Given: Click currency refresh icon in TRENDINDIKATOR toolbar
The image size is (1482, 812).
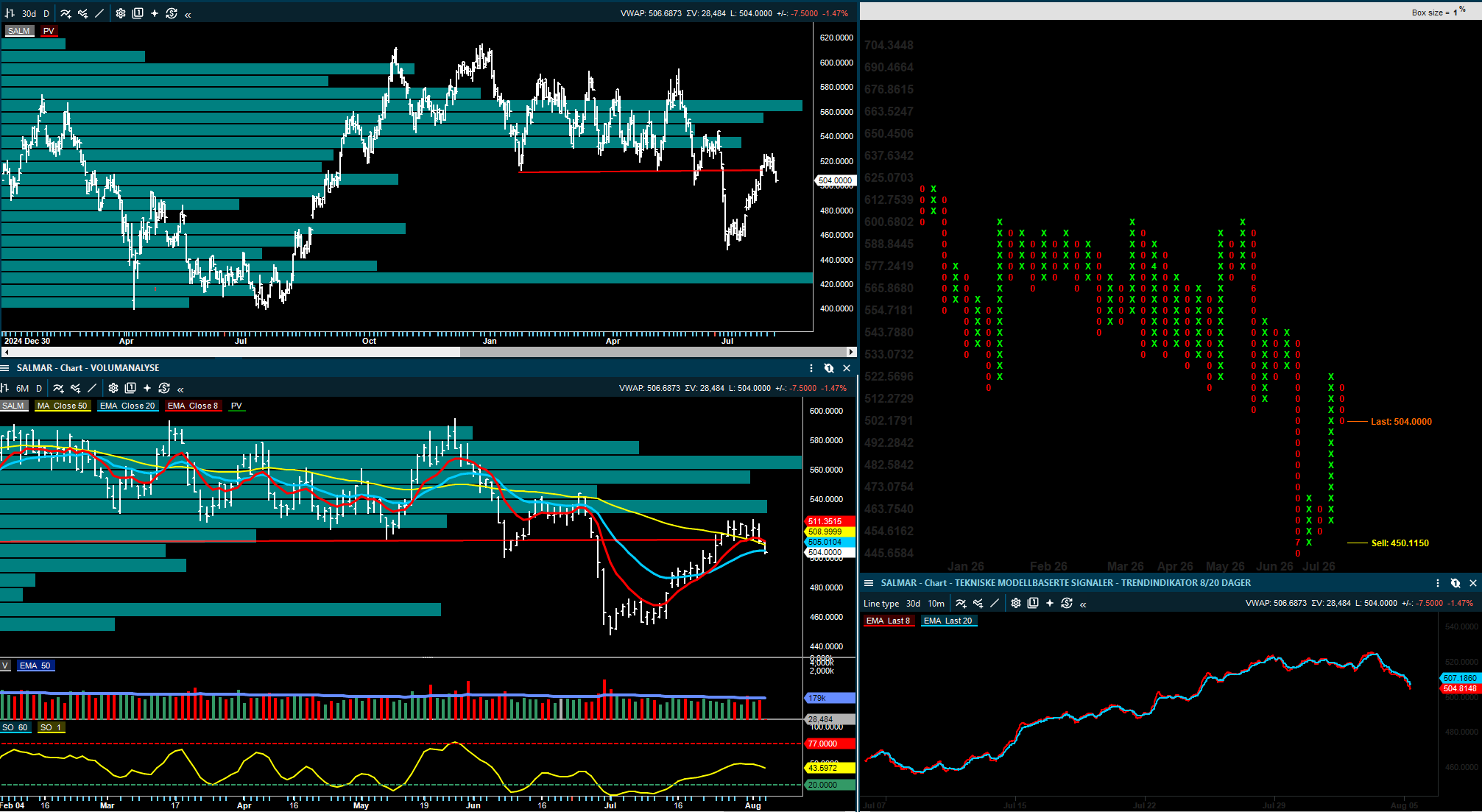Looking at the screenshot, I should [1067, 603].
